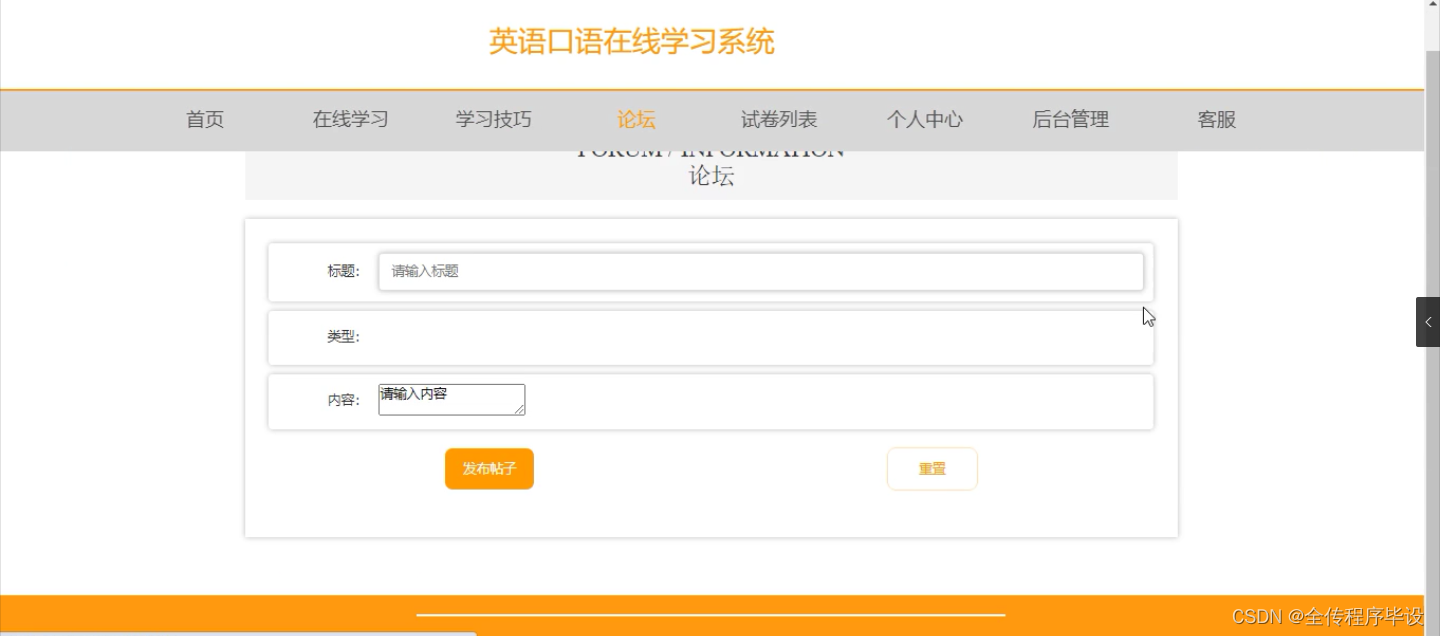Open the 试卷列表 page
Screen dimensions: 1440x636
tap(778, 119)
